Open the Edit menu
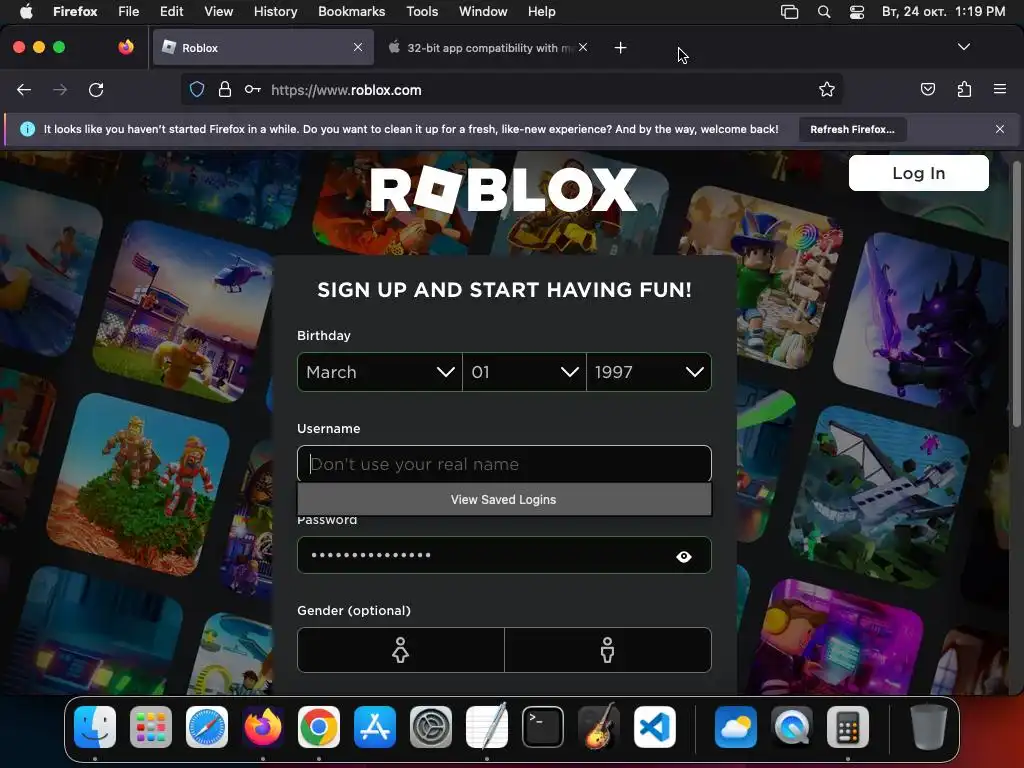The width and height of the screenshot is (1024, 768). point(171,11)
